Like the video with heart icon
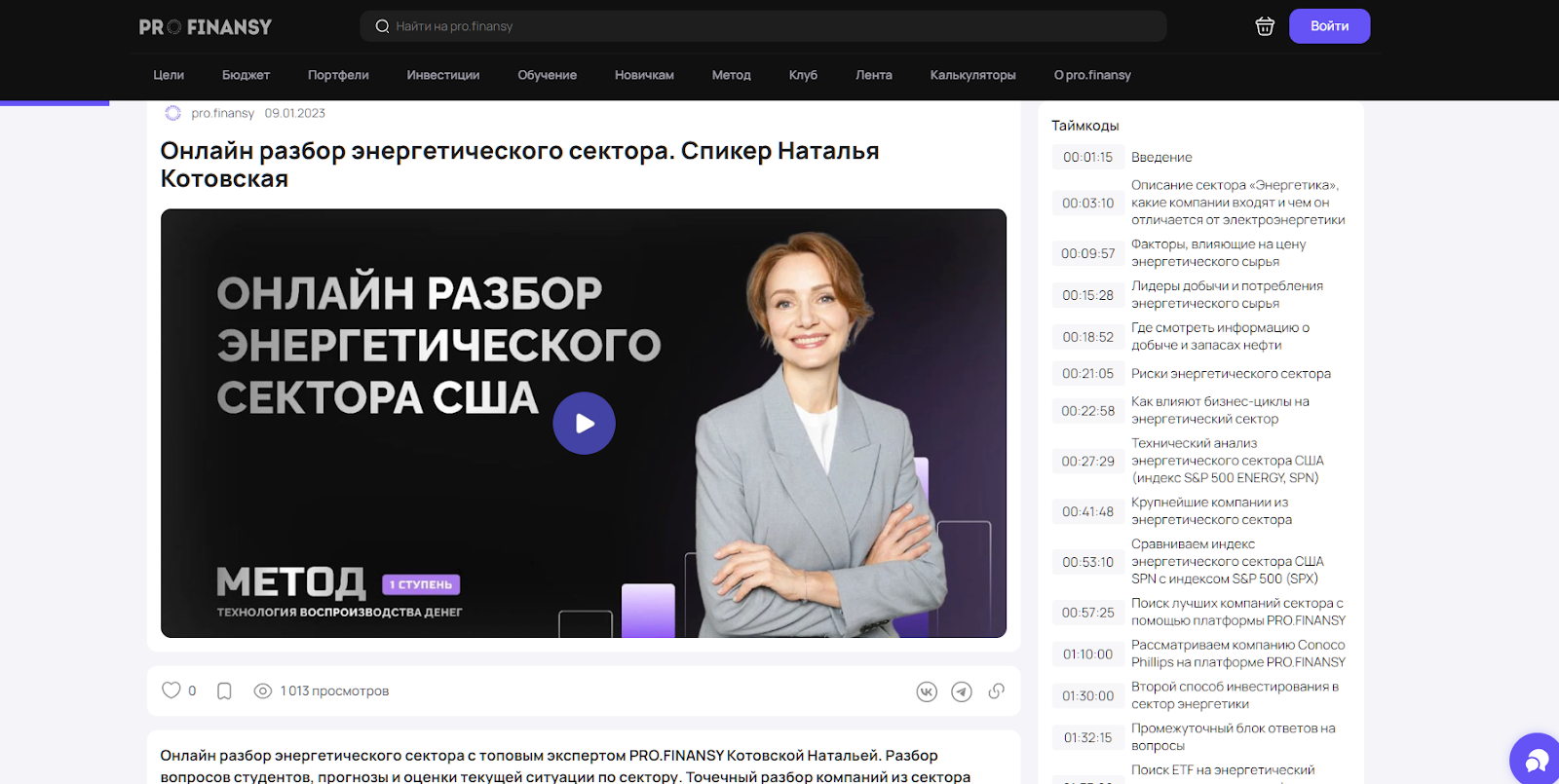1559x784 pixels. (171, 691)
